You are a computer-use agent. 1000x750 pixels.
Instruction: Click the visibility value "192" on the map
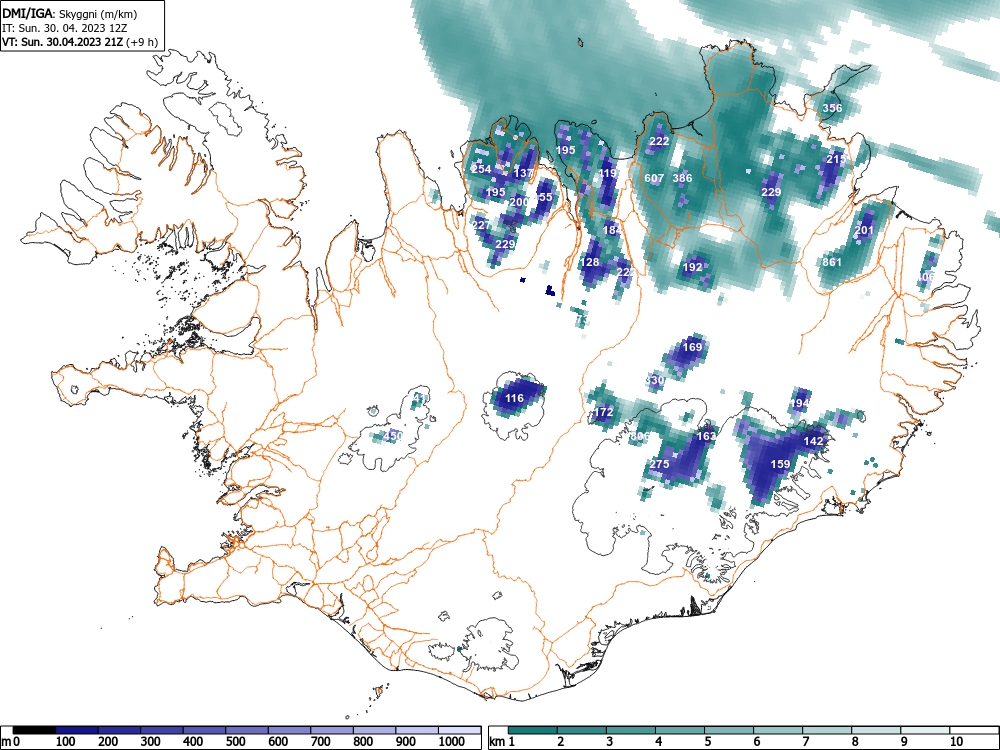pos(693,267)
